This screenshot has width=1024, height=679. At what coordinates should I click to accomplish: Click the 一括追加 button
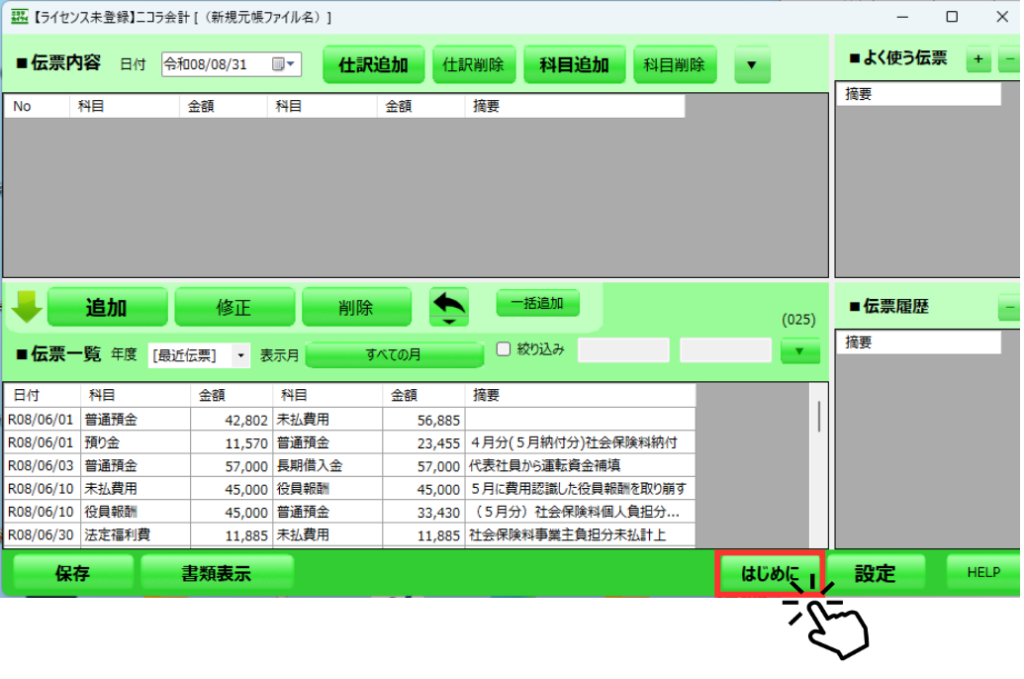[537, 304]
